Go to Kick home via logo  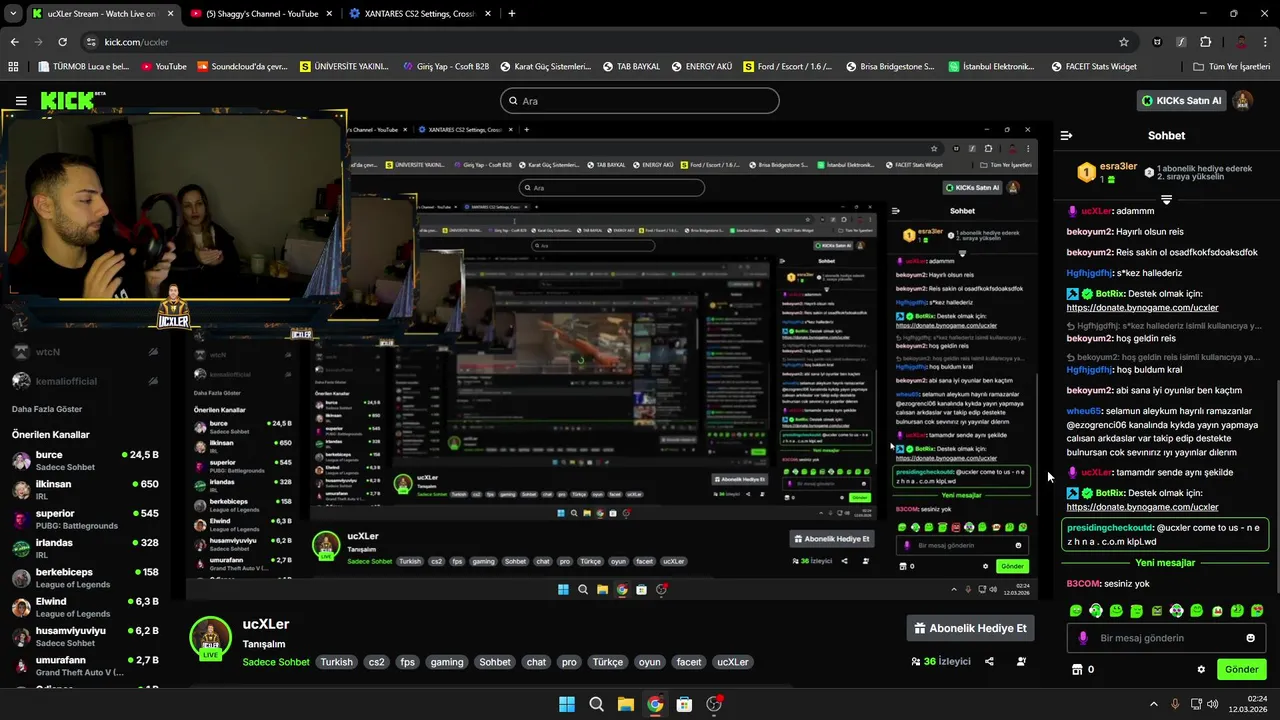coord(68,100)
